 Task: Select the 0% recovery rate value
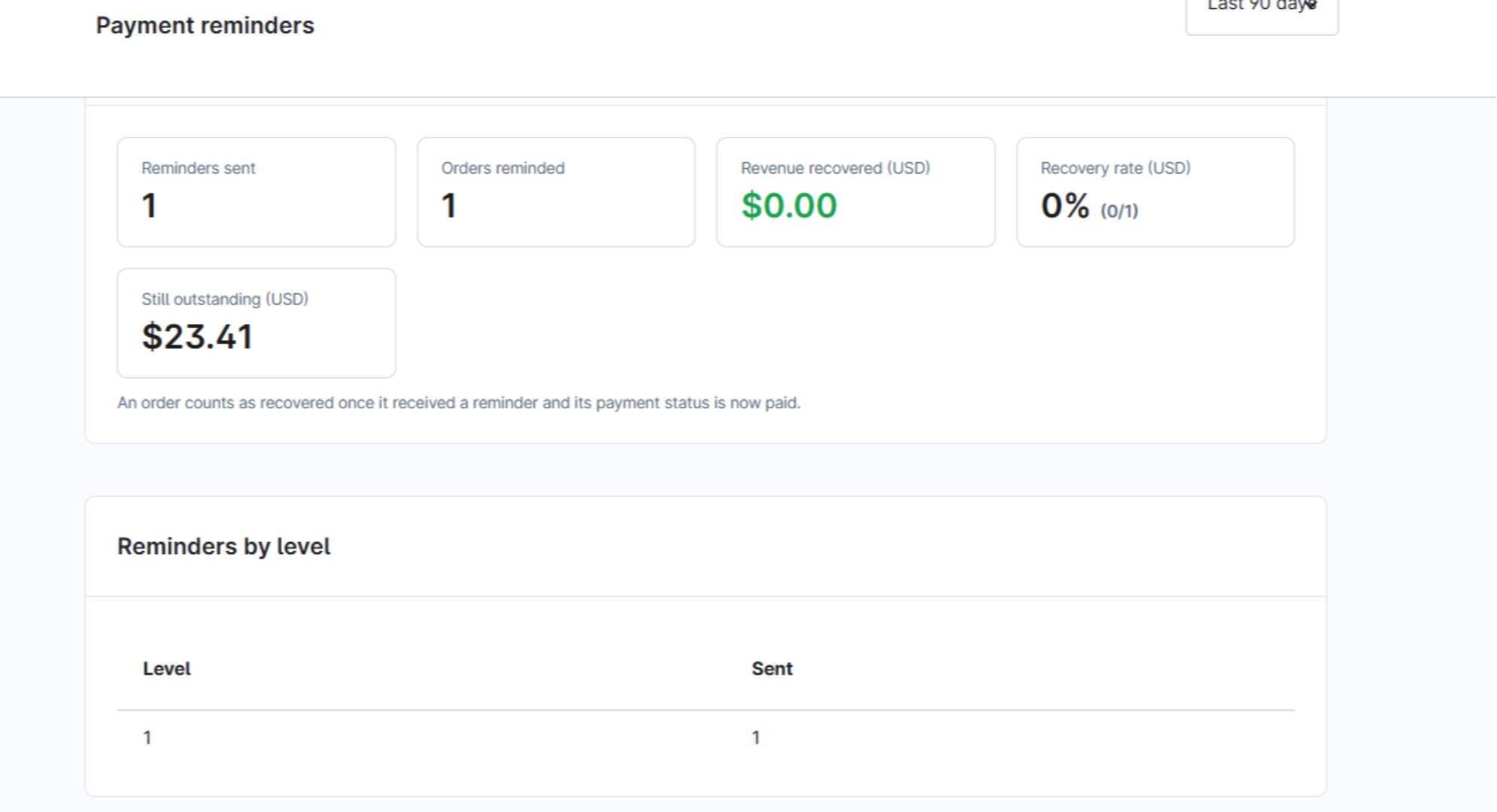point(1065,206)
